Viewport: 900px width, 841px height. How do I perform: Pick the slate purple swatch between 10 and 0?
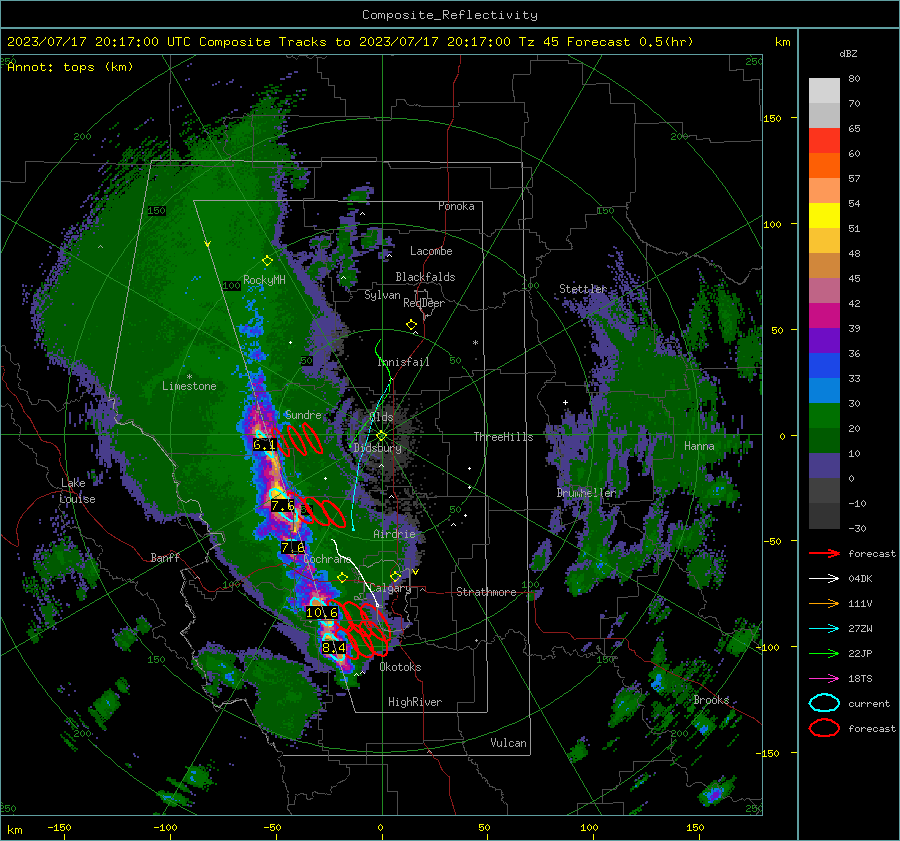click(x=824, y=466)
